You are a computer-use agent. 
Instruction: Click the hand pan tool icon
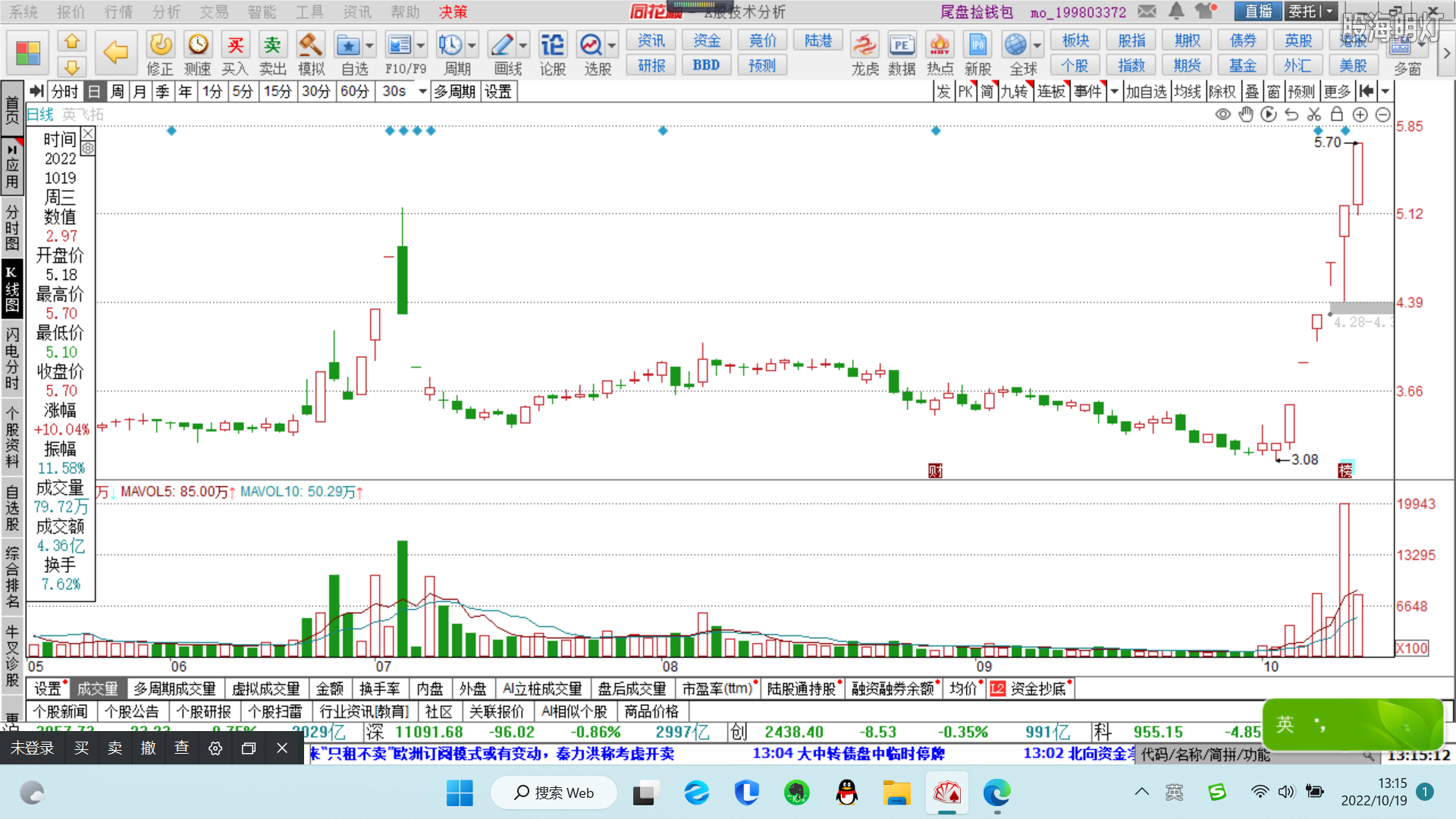point(1246,115)
